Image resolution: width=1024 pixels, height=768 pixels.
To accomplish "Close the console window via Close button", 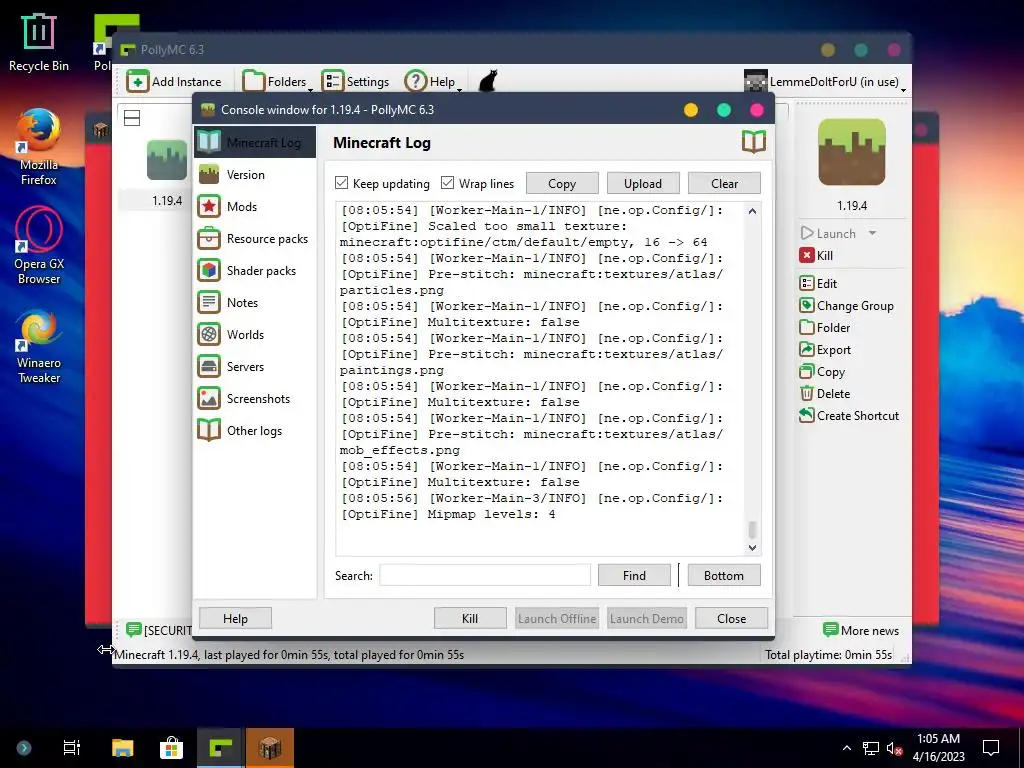I will point(731,618).
